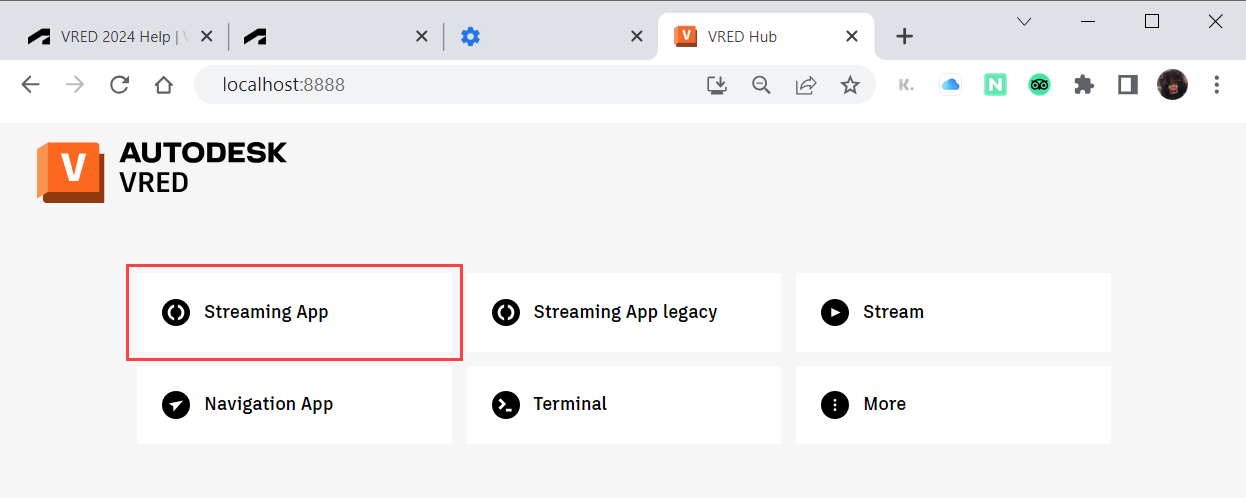The height and width of the screenshot is (498, 1246).
Task: Close the settings gear tab
Action: point(637,36)
